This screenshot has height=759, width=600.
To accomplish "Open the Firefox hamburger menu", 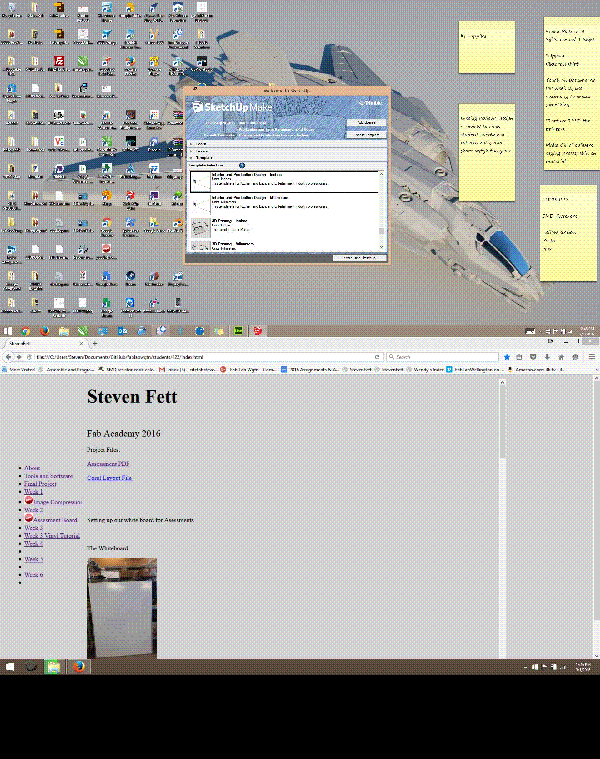I will pos(591,357).
